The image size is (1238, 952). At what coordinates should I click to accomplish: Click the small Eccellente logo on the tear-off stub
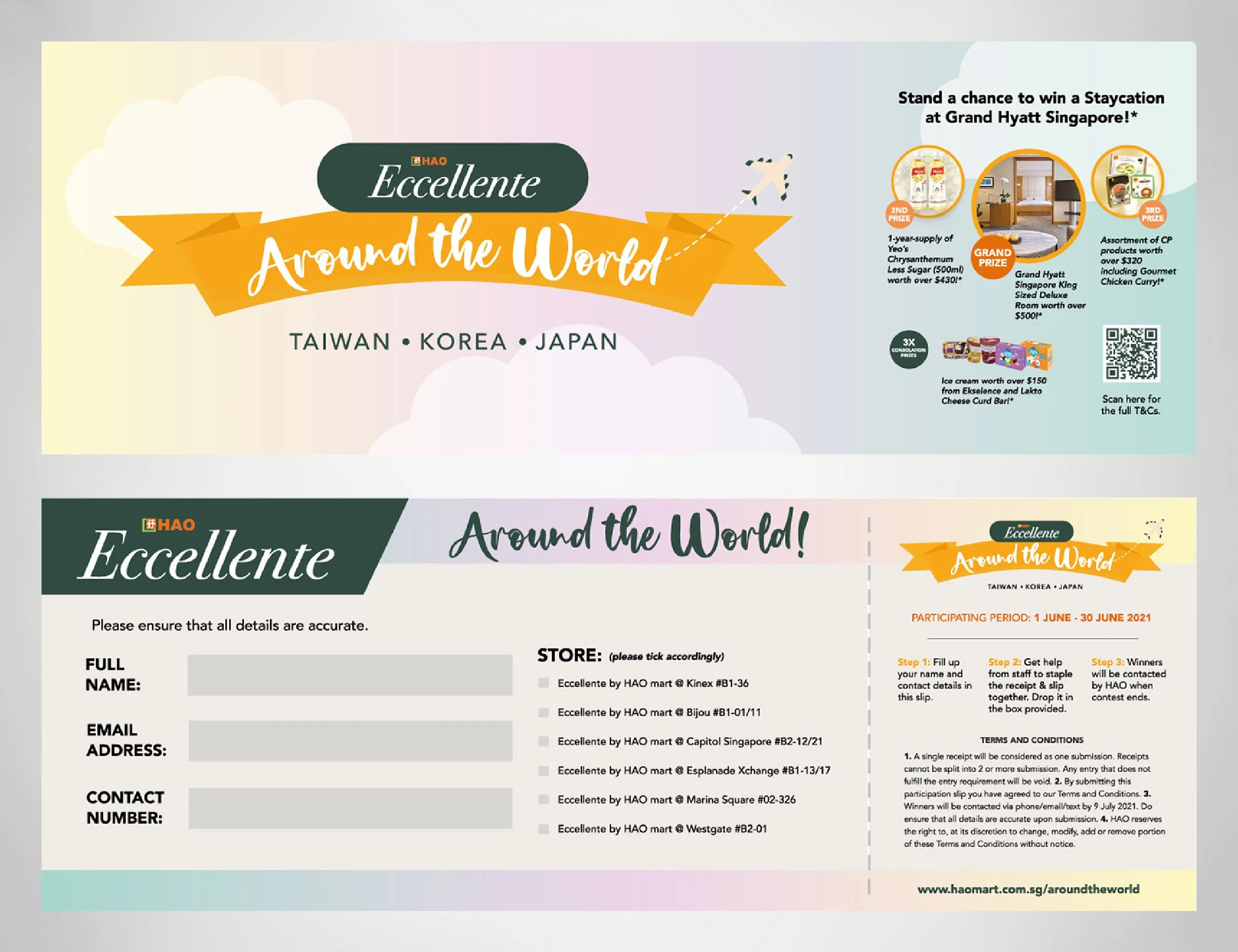[1032, 532]
